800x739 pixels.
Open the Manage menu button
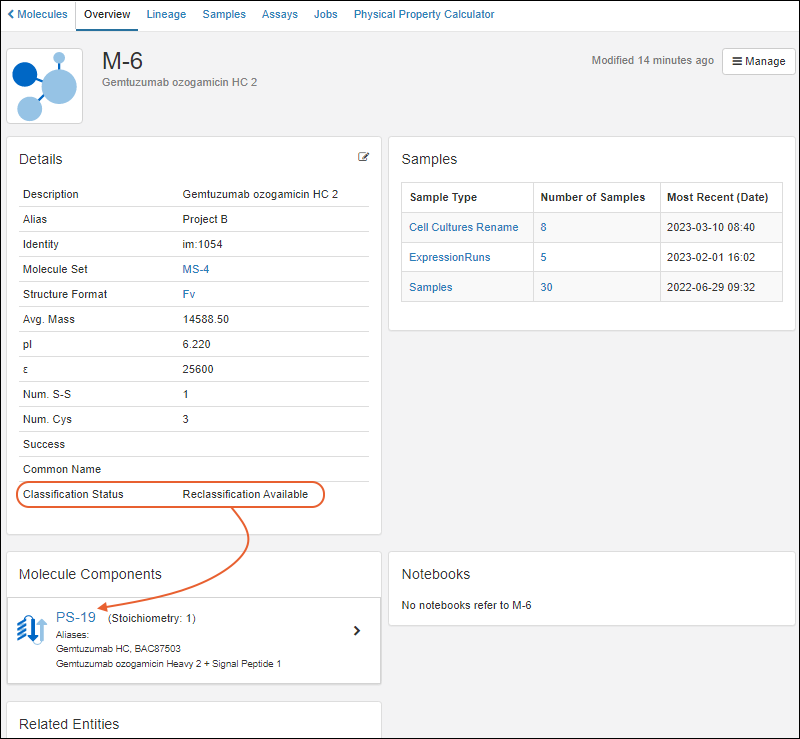click(x=758, y=61)
